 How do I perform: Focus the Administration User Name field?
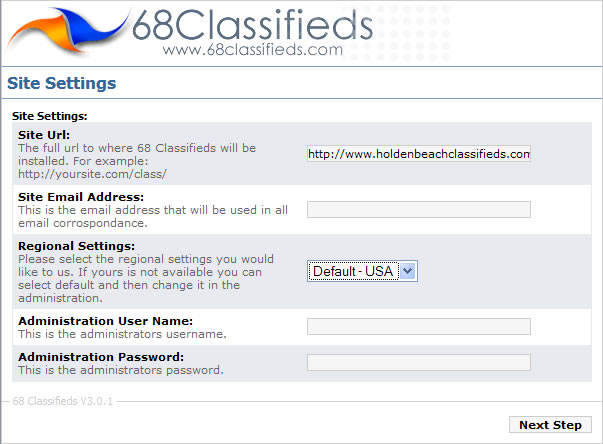coord(418,326)
